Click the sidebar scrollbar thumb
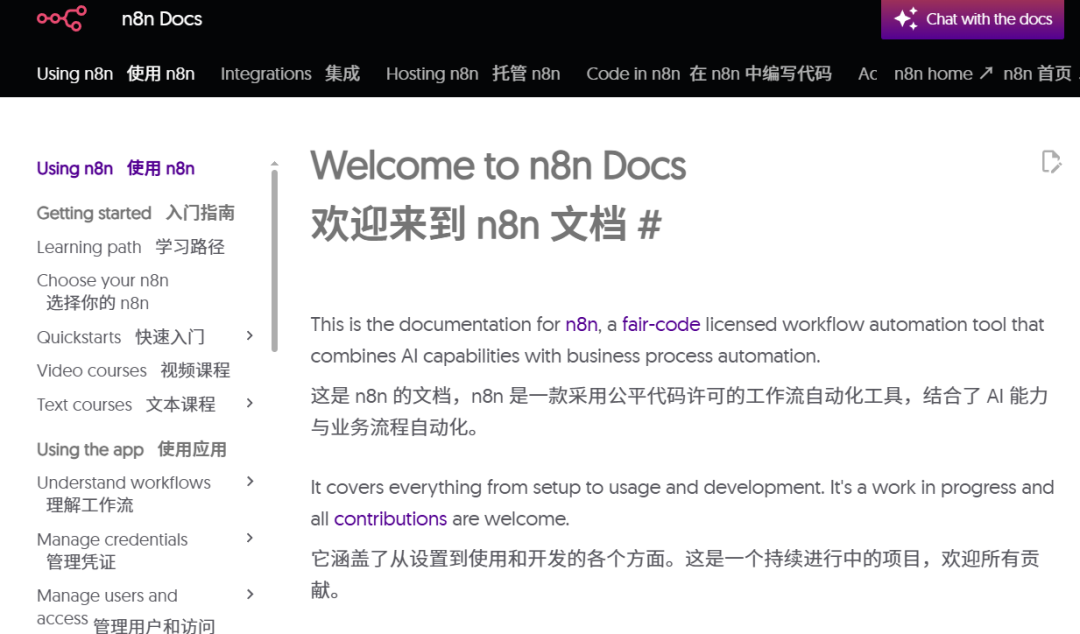This screenshot has height=634, width=1080. (275, 261)
